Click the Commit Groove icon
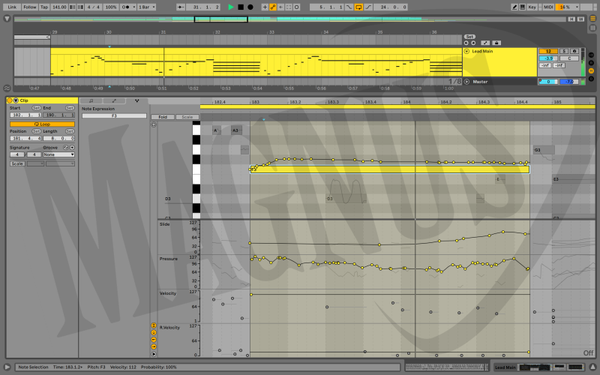Image resolution: width=600 pixels, height=375 pixels. coord(72,147)
